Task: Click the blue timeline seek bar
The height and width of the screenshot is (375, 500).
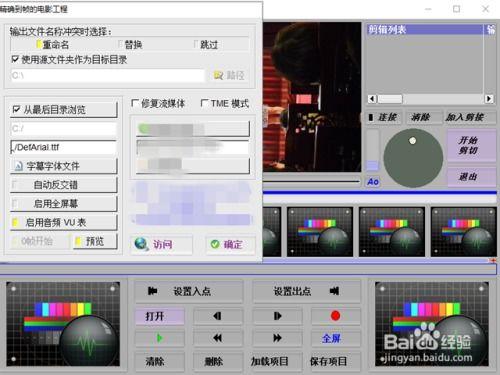Action: [380, 193]
